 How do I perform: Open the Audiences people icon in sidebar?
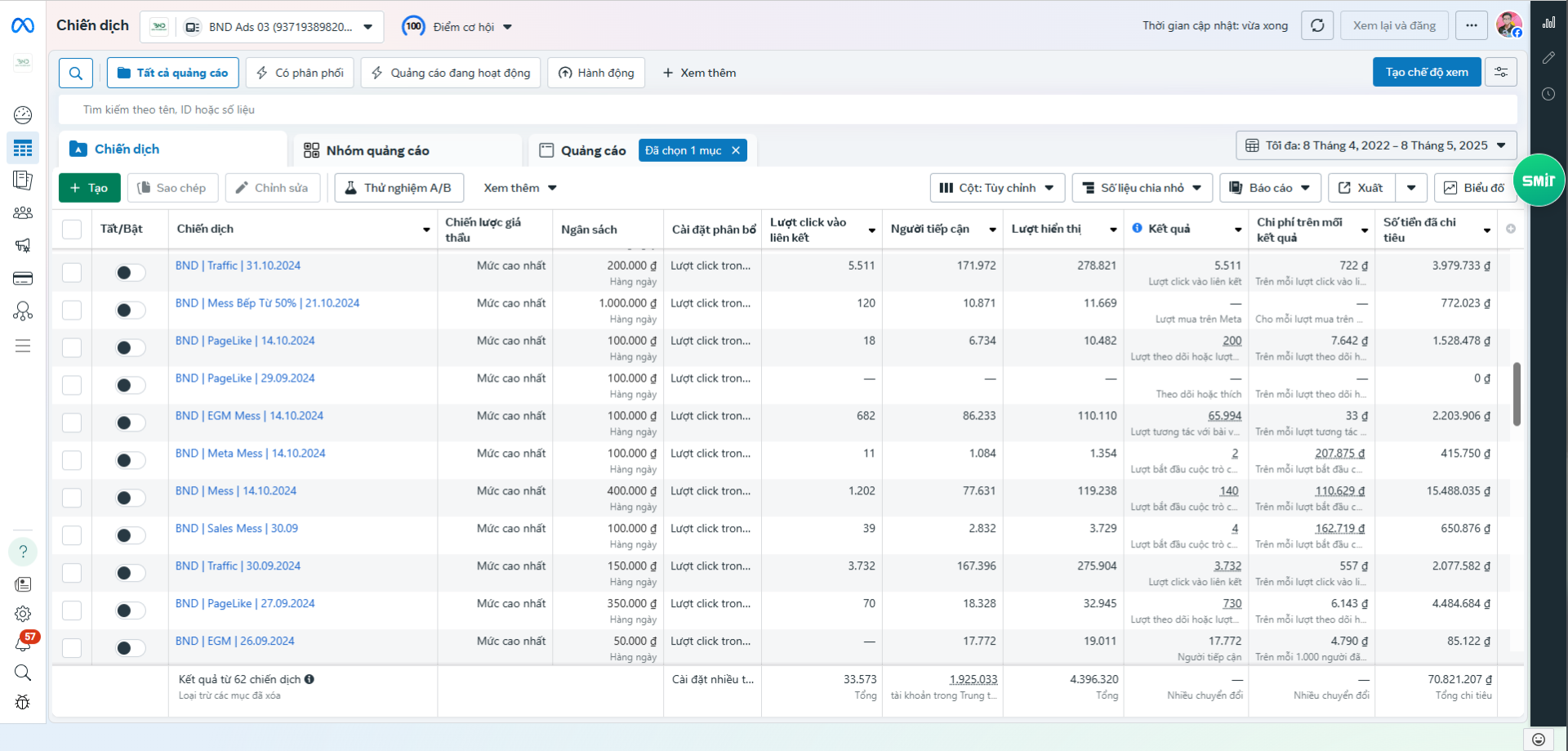pyautogui.click(x=23, y=213)
